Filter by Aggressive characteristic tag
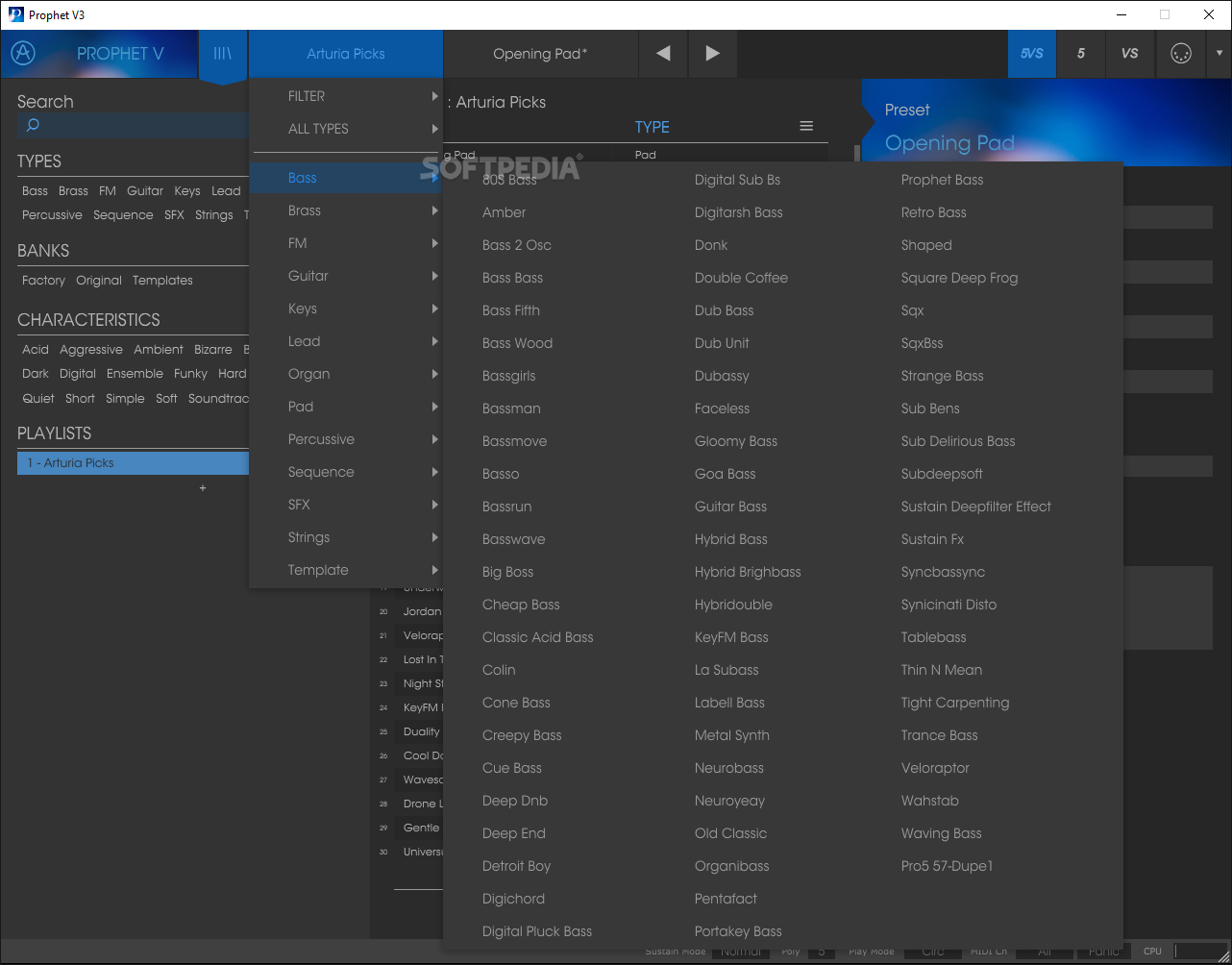 (x=91, y=350)
